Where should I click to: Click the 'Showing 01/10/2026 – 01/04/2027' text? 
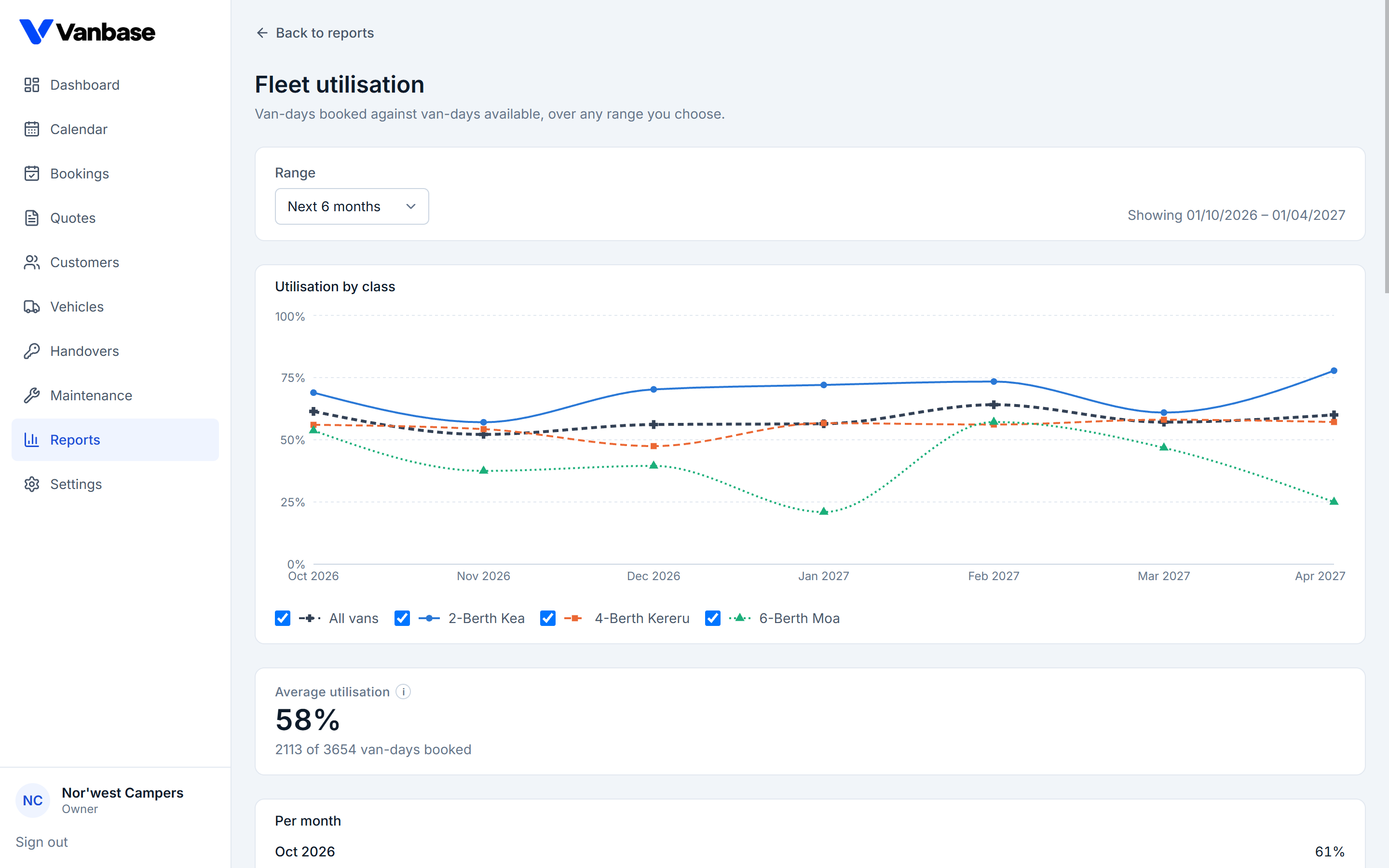(x=1236, y=215)
